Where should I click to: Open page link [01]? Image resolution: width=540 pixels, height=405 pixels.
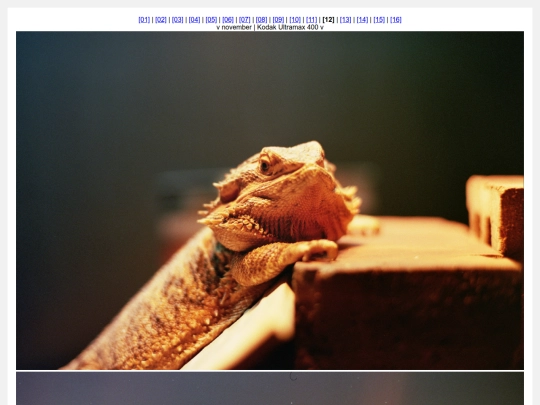144,20
